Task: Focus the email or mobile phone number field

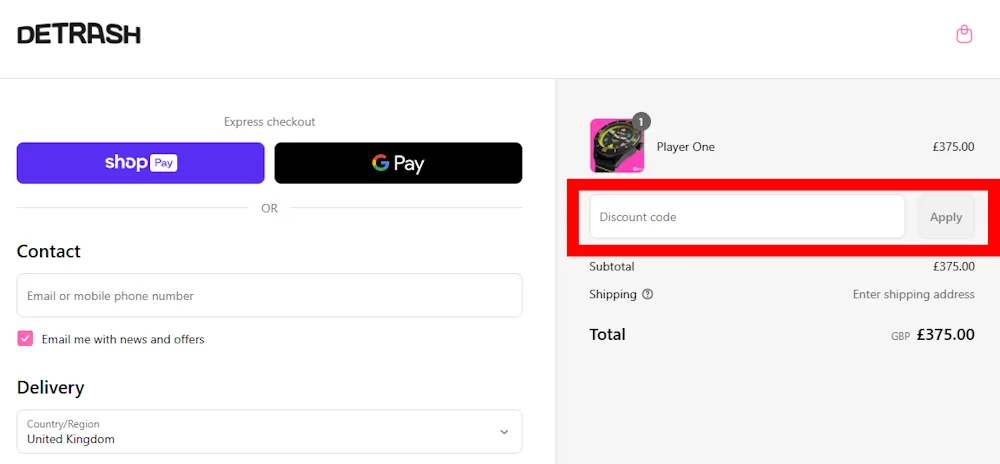Action: (x=269, y=296)
